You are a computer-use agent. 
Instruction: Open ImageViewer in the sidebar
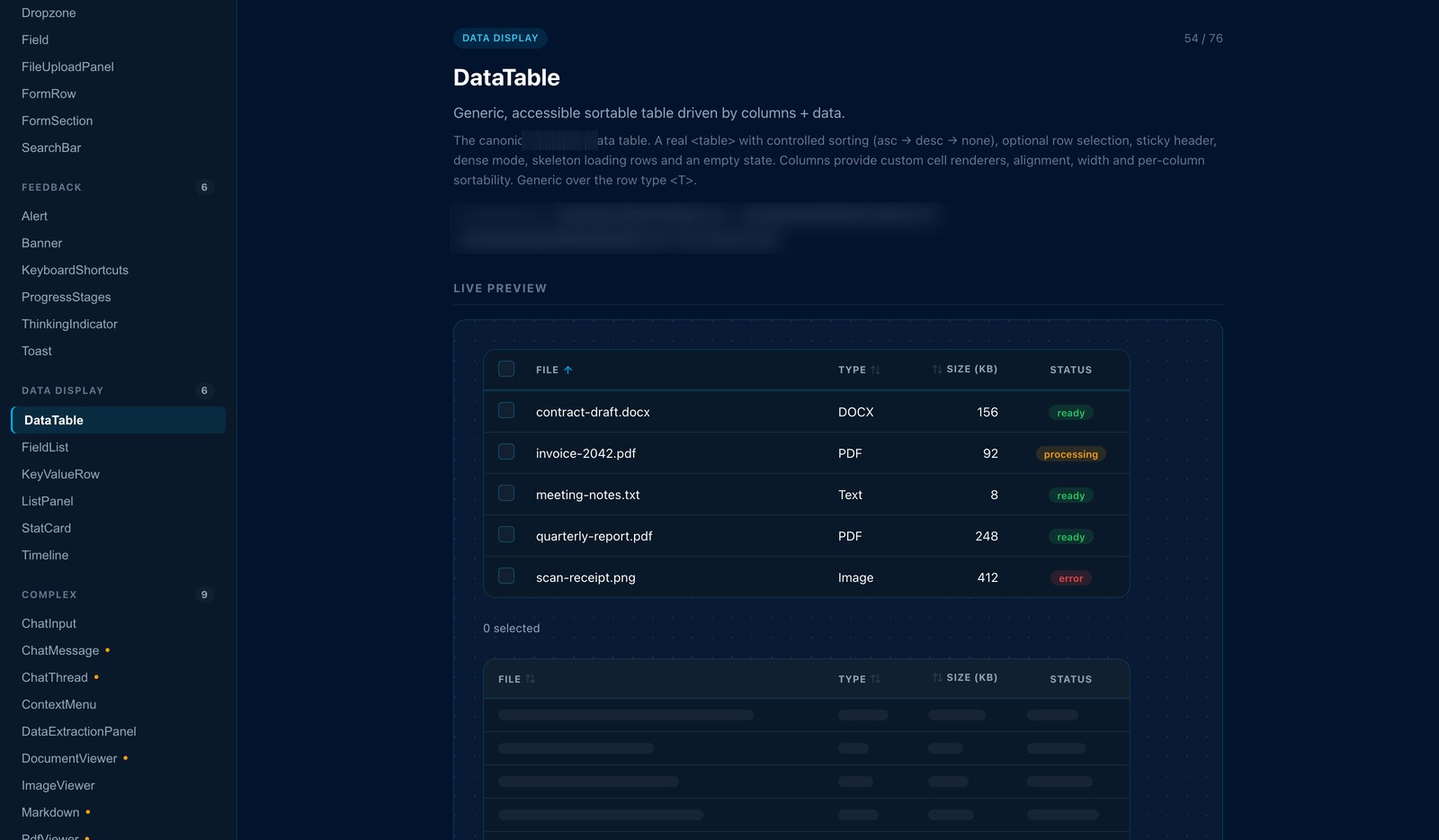58,785
